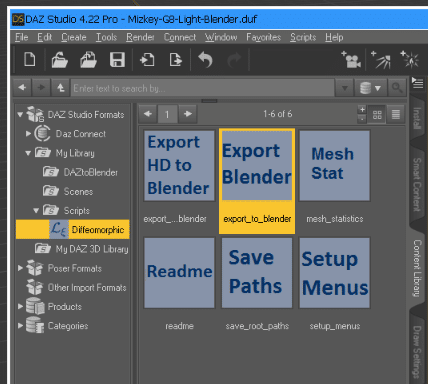
Task: Collapse the DAZ Studio Formats tree node
Action: (20, 115)
